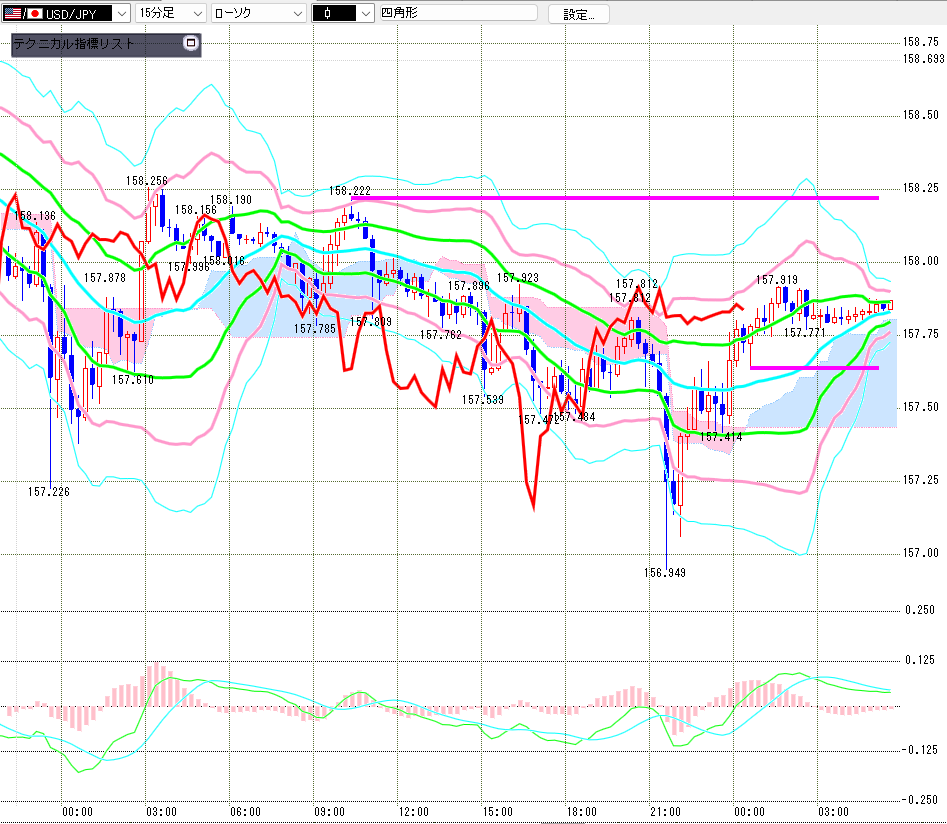Click the -0.125 oscillator axis label

[919, 750]
